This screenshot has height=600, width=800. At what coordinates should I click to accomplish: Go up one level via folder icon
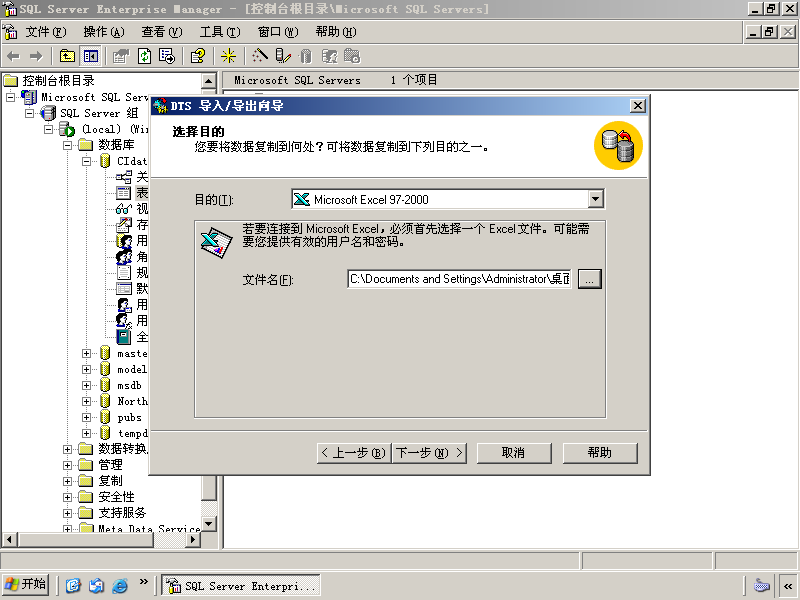67,56
